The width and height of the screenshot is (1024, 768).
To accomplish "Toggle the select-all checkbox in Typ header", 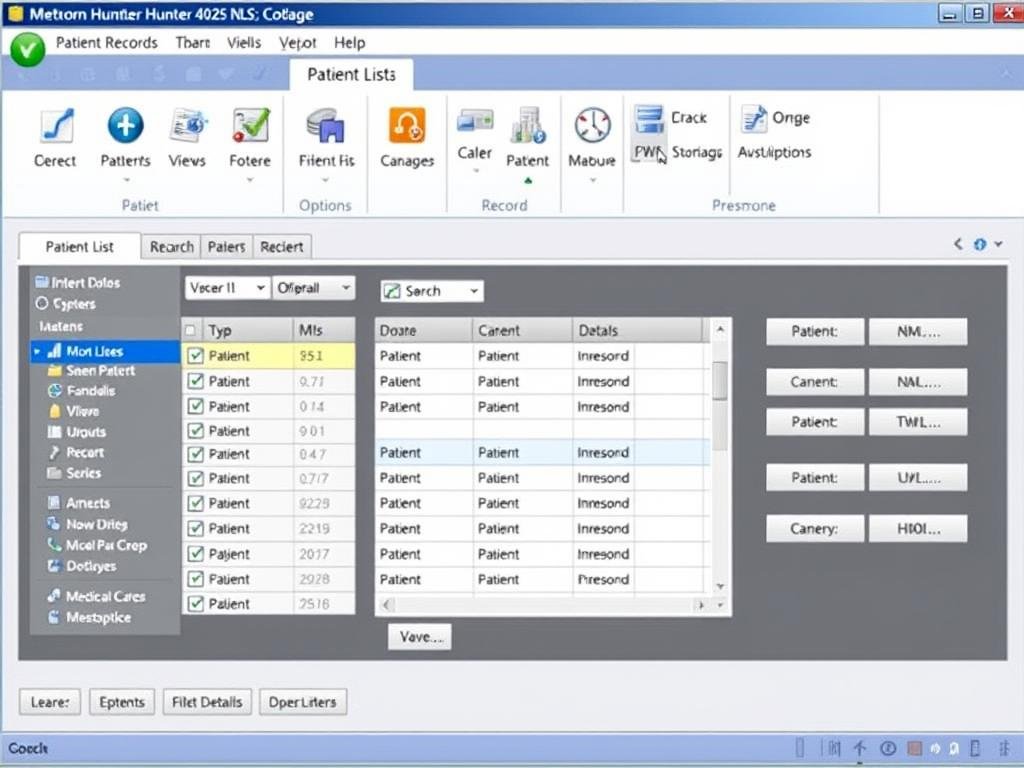I will click(x=191, y=330).
